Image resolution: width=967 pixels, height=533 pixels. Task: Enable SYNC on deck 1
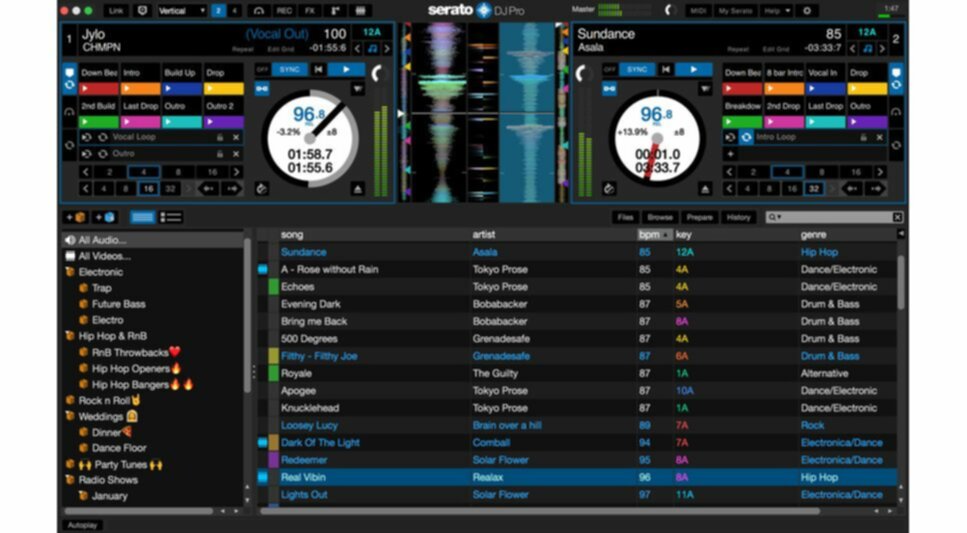pyautogui.click(x=289, y=70)
